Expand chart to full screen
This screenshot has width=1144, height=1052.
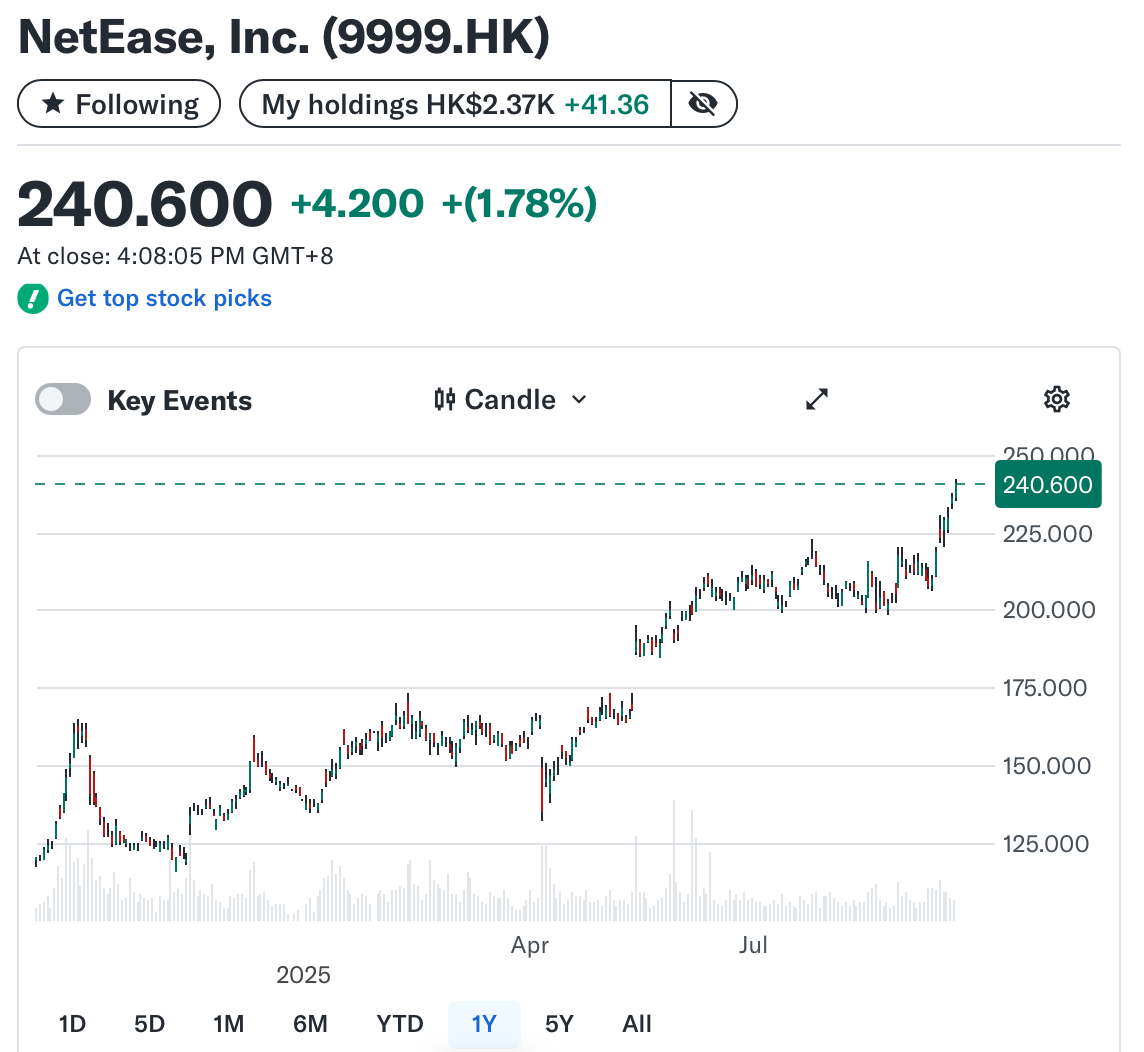point(817,399)
